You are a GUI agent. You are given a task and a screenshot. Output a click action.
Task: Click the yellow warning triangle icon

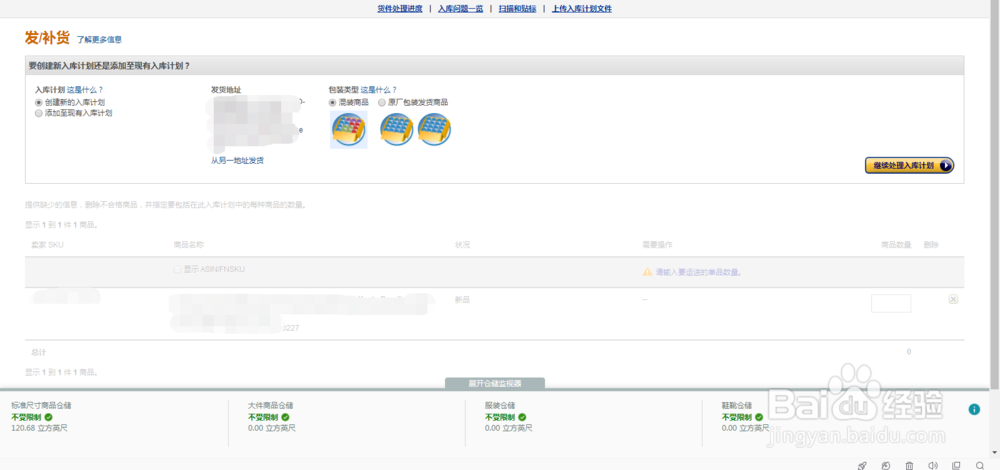point(647,272)
